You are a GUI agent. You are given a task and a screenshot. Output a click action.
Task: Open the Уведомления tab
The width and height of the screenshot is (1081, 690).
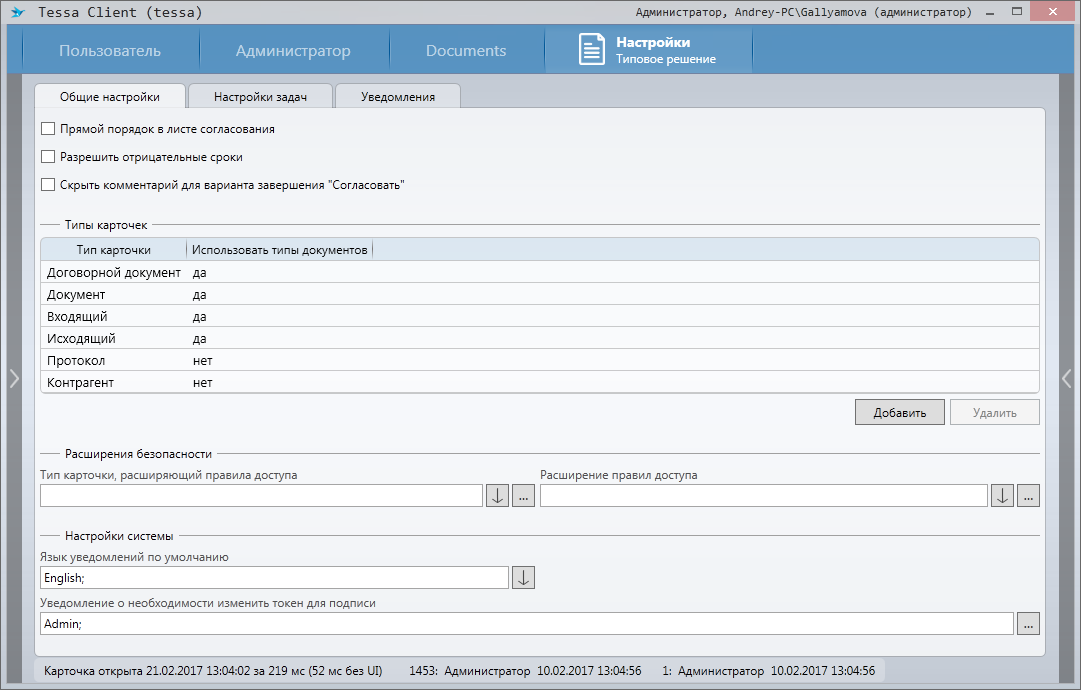coord(397,97)
